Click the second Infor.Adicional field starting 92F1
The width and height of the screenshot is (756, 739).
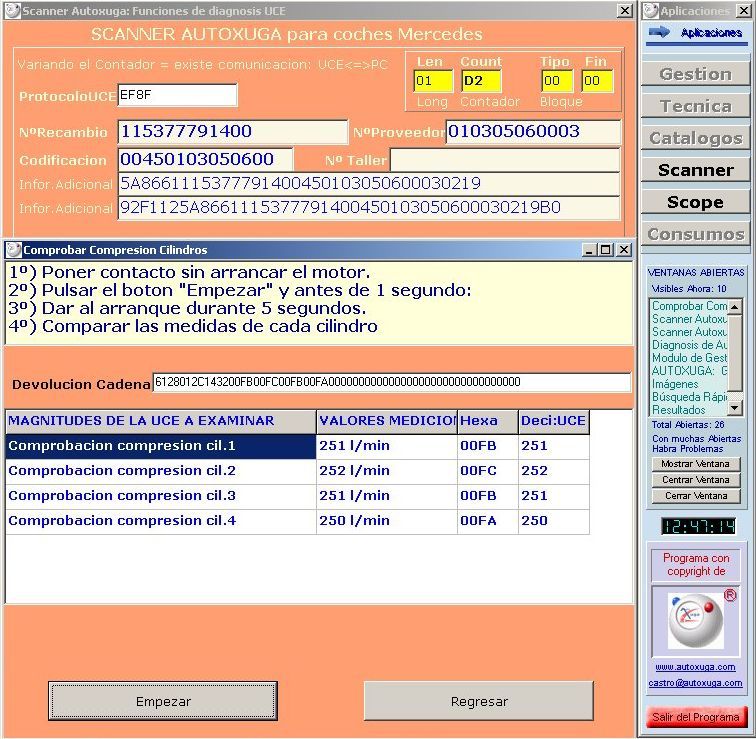pos(369,208)
